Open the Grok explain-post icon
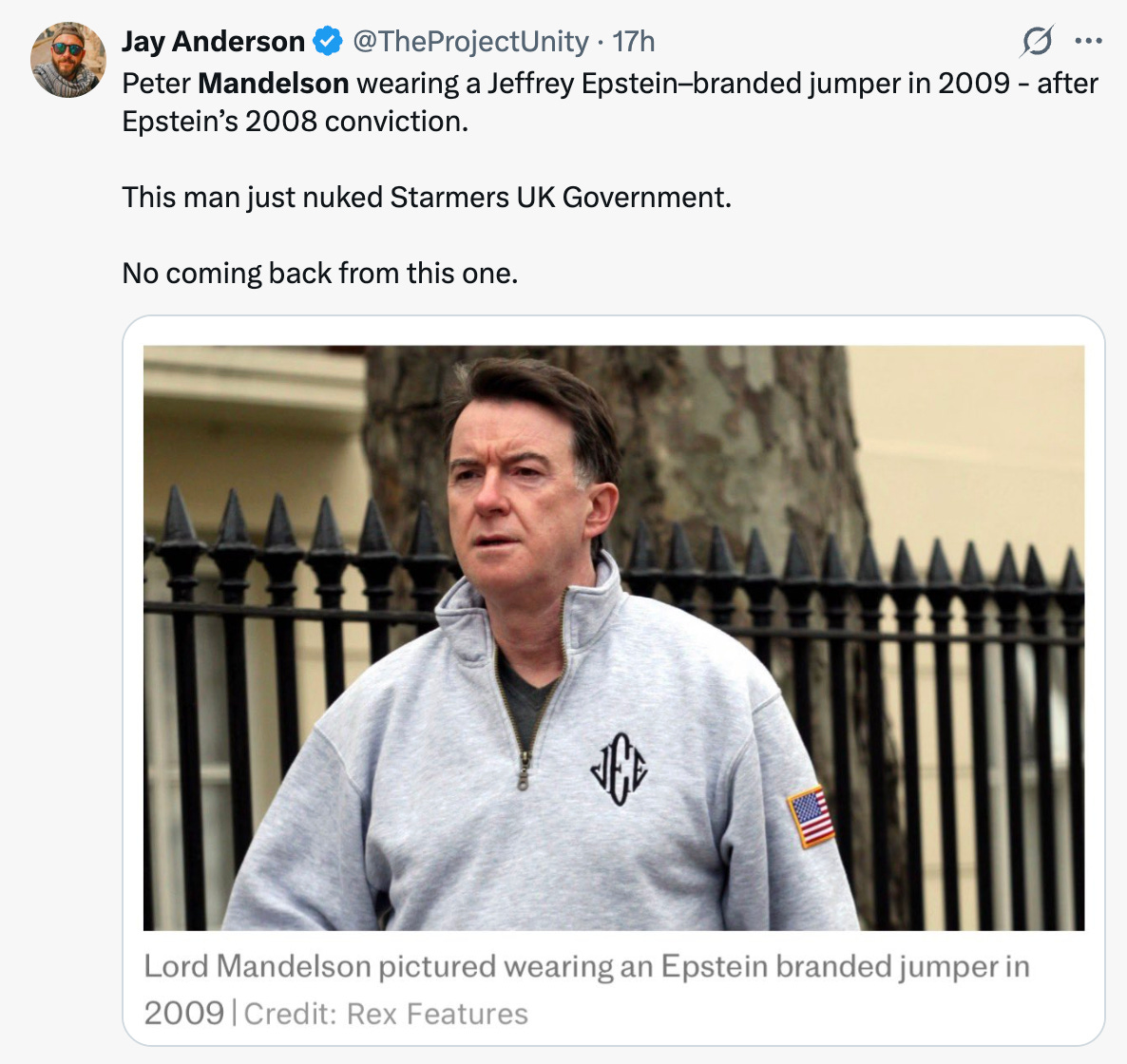The image size is (1127, 1064). 1037,41
